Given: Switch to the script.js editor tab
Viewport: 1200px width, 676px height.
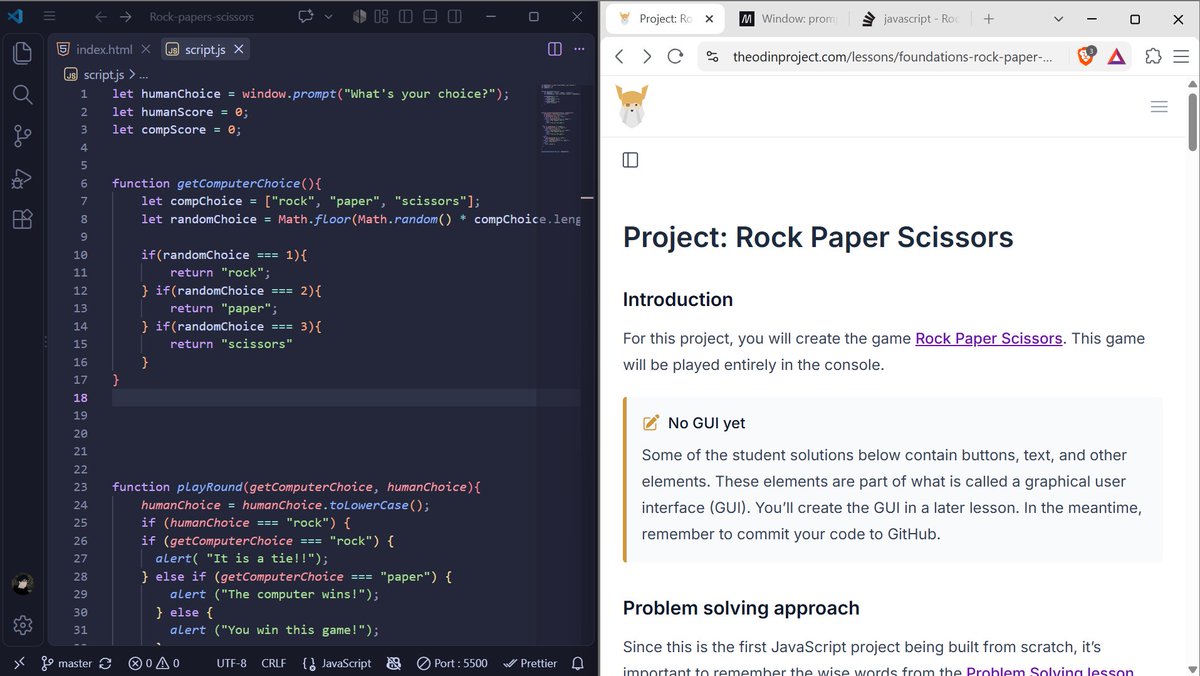Looking at the screenshot, I should pos(206,49).
